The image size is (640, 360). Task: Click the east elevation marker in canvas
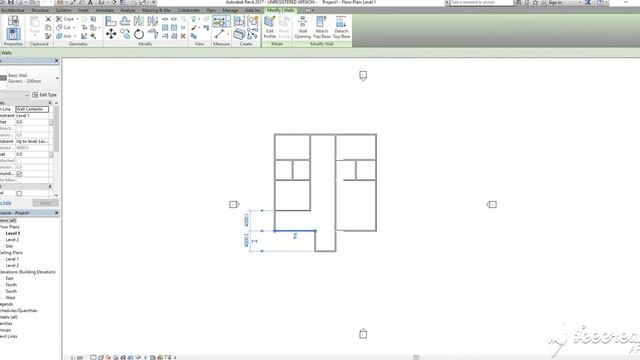point(492,204)
